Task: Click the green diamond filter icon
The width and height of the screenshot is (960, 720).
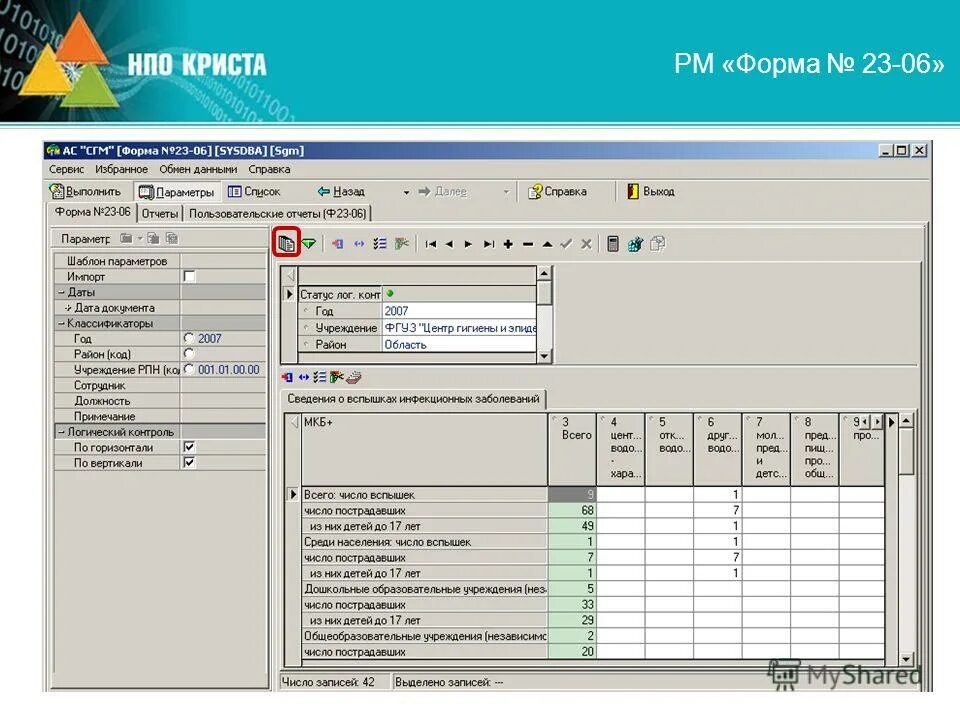Action: pos(309,244)
